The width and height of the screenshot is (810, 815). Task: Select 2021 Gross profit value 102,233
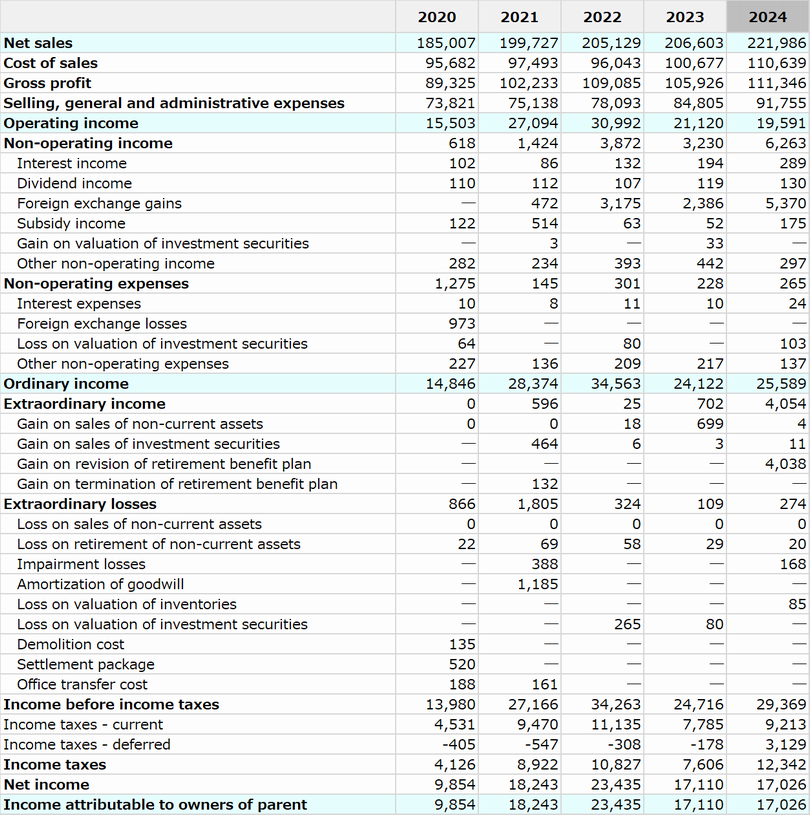click(529, 83)
